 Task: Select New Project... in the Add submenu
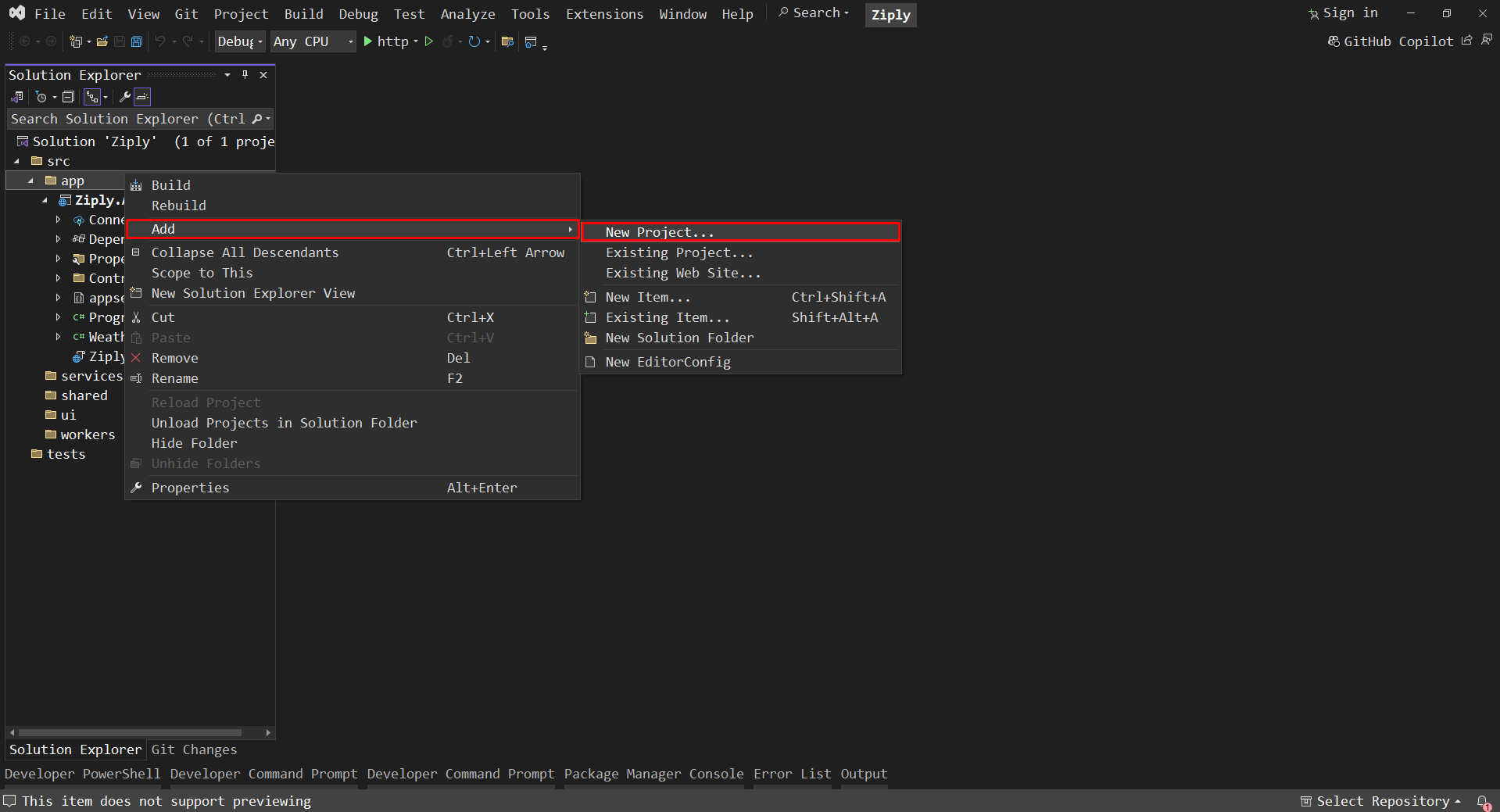pos(741,232)
